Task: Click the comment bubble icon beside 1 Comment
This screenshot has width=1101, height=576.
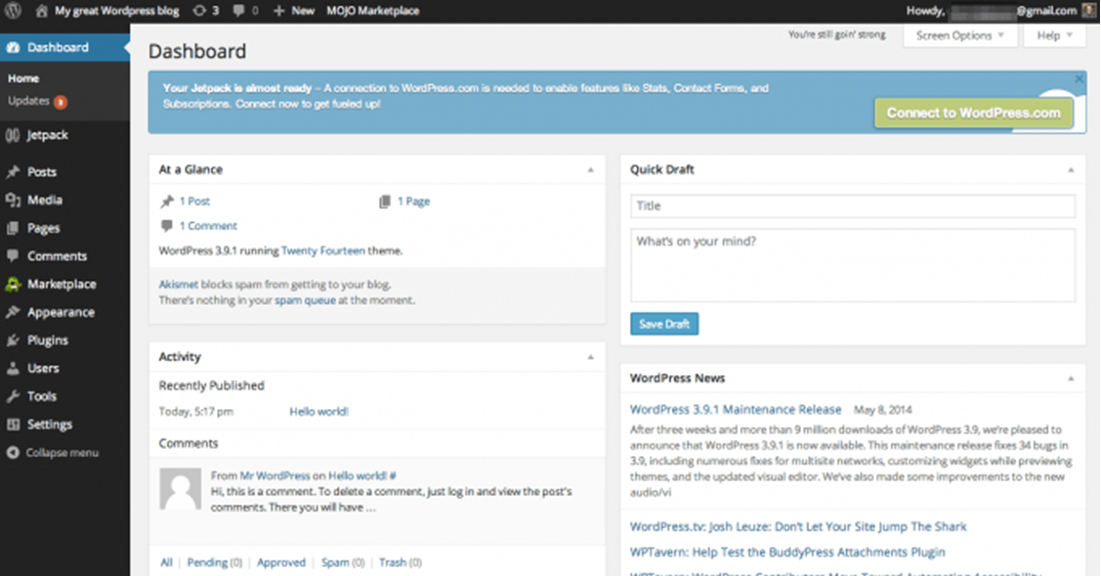Action: tap(167, 225)
